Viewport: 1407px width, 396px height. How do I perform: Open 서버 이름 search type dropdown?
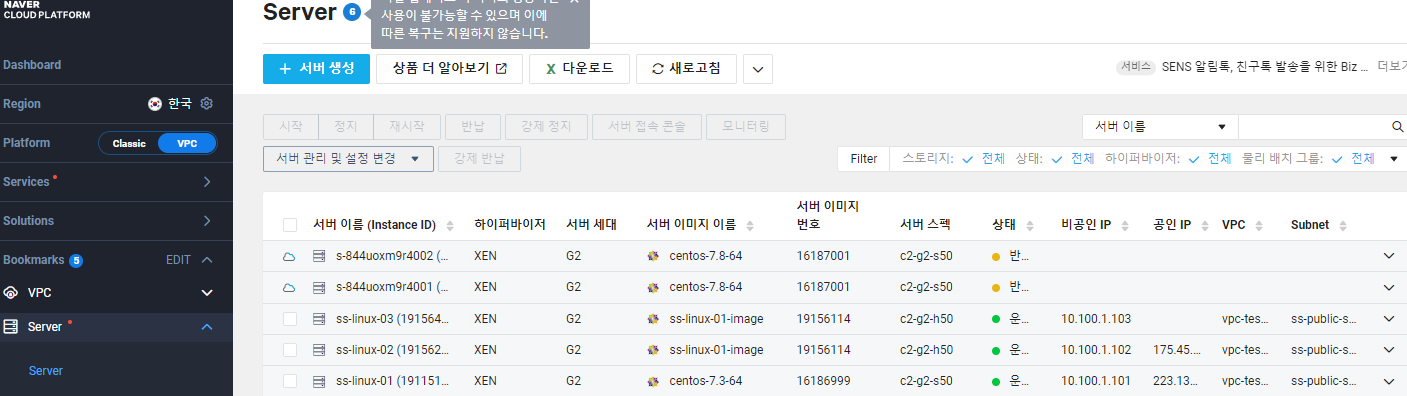tap(1160, 127)
